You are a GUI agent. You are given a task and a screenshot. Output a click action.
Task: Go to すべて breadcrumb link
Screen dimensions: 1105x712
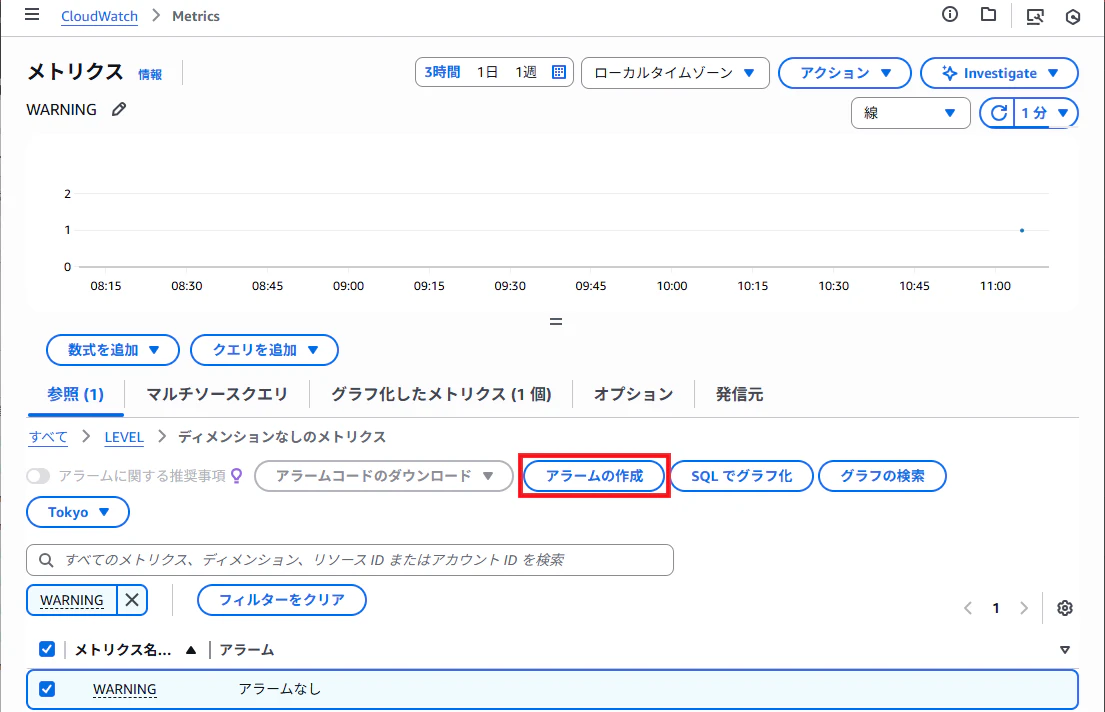48,437
